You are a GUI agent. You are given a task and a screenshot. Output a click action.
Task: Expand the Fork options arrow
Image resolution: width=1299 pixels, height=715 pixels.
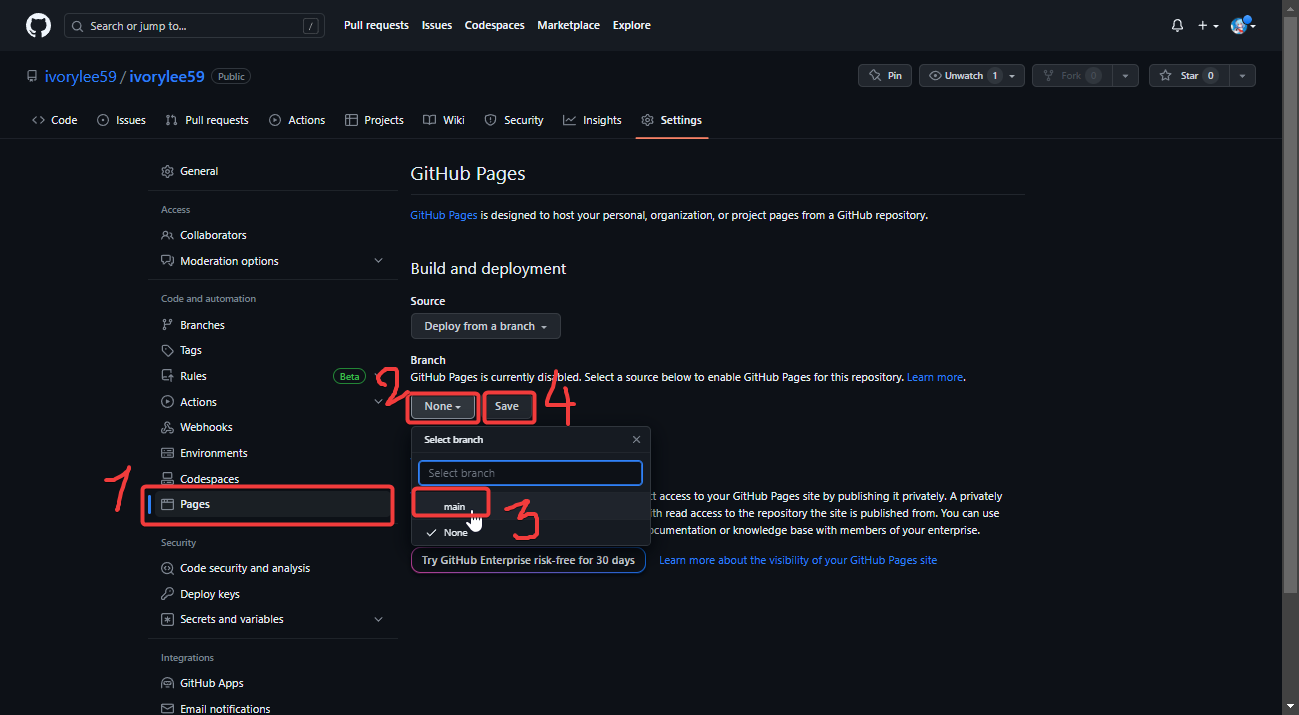tap(1125, 76)
